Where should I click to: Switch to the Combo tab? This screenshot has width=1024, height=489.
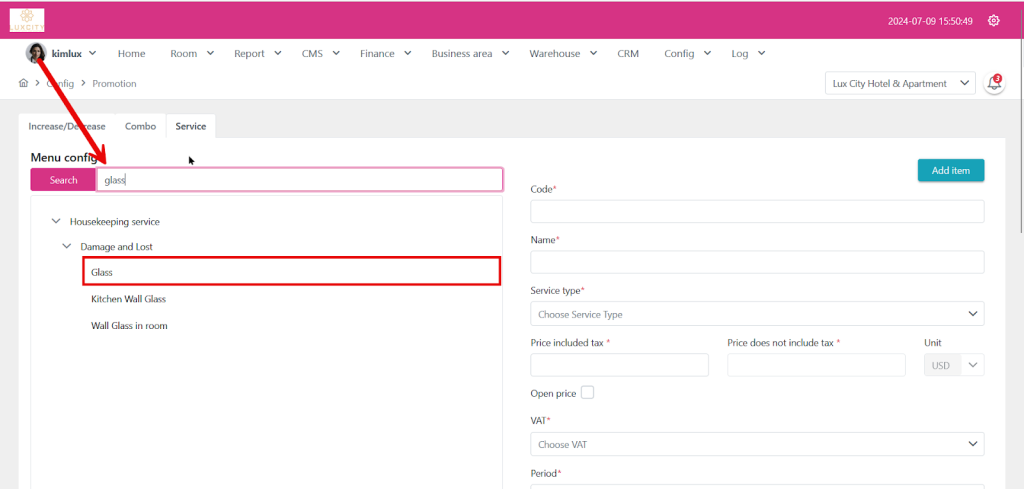[140, 126]
